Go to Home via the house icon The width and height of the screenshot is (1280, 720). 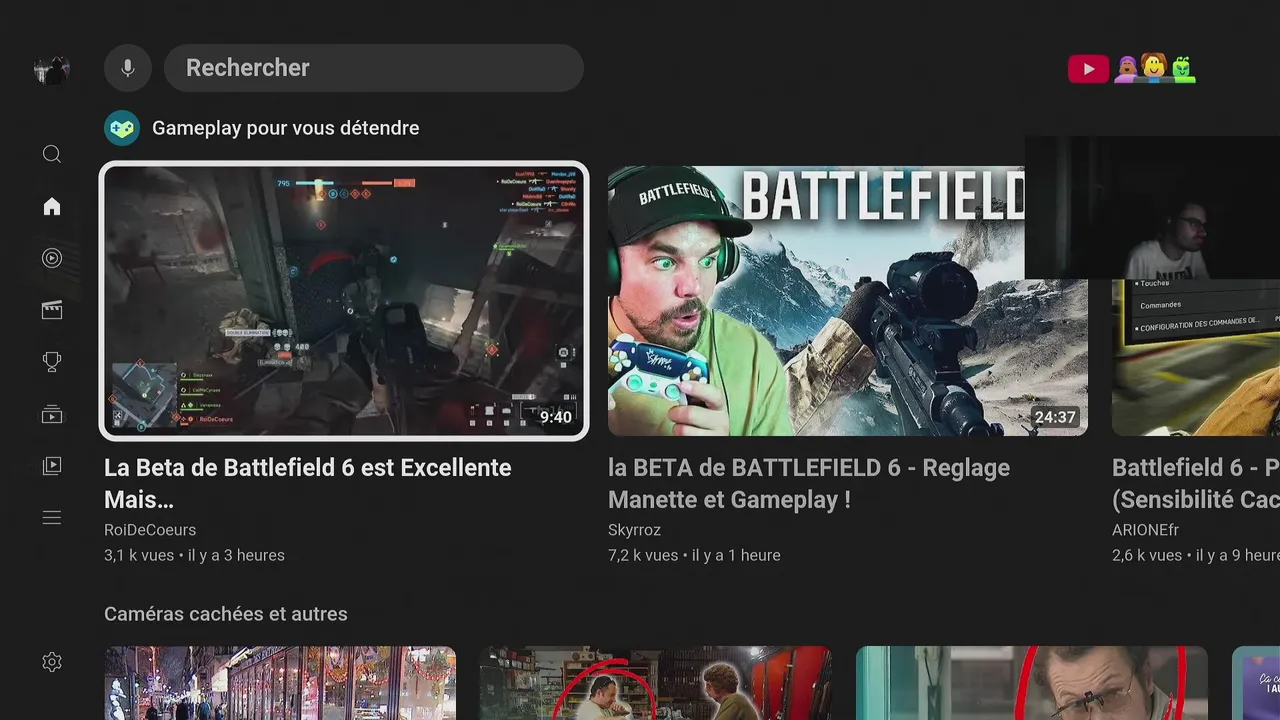point(52,206)
